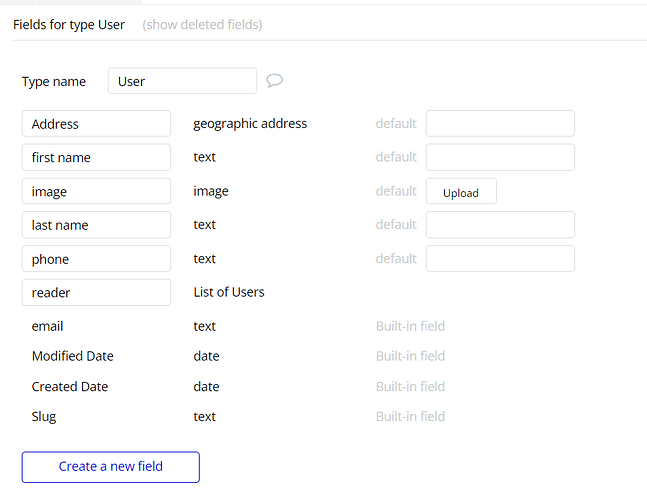Select the Address field name box
Viewport: 647px width, 500px height.
[x=96, y=124]
